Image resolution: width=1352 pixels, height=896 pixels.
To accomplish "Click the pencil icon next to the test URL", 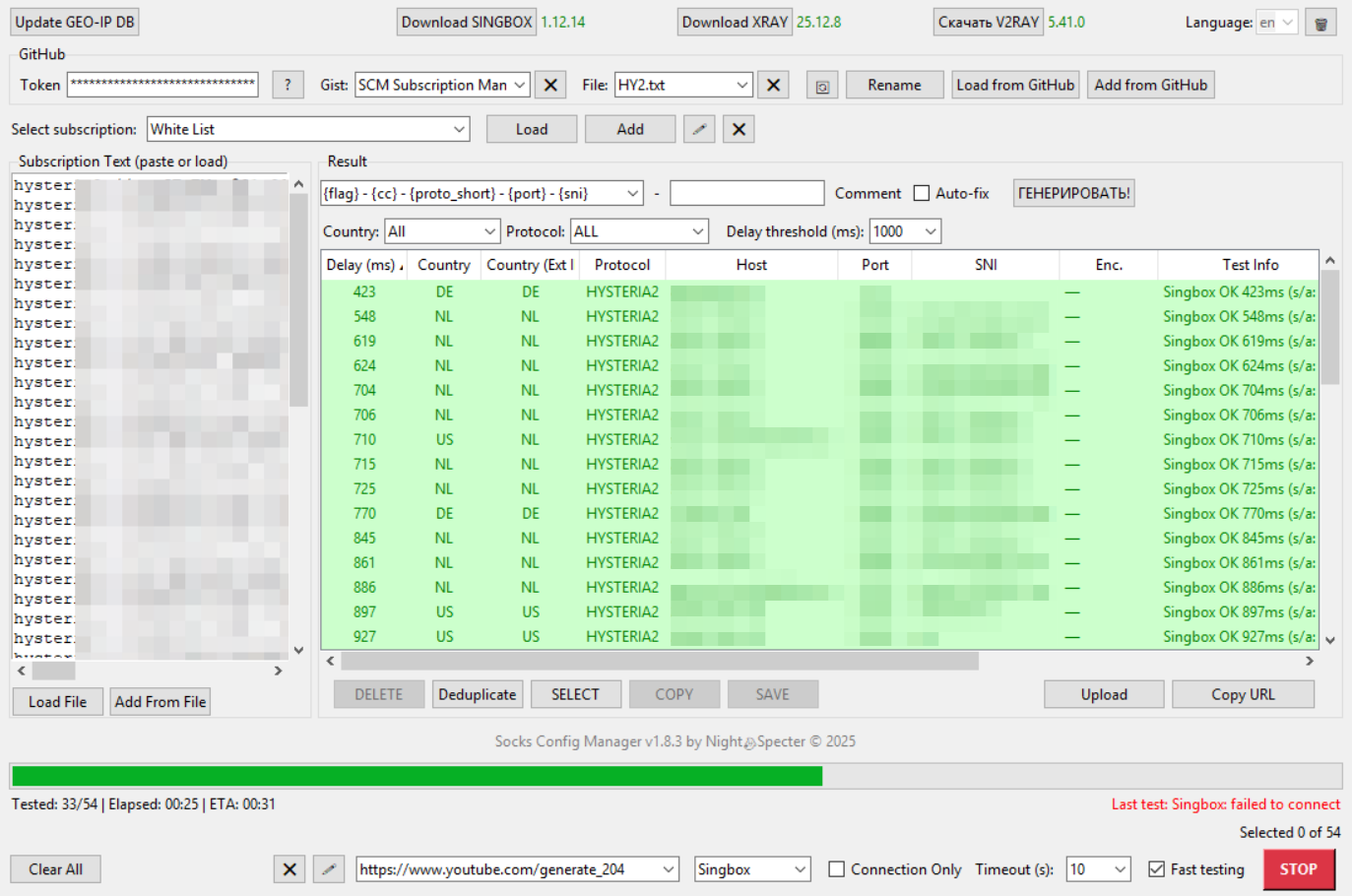I will tap(329, 868).
